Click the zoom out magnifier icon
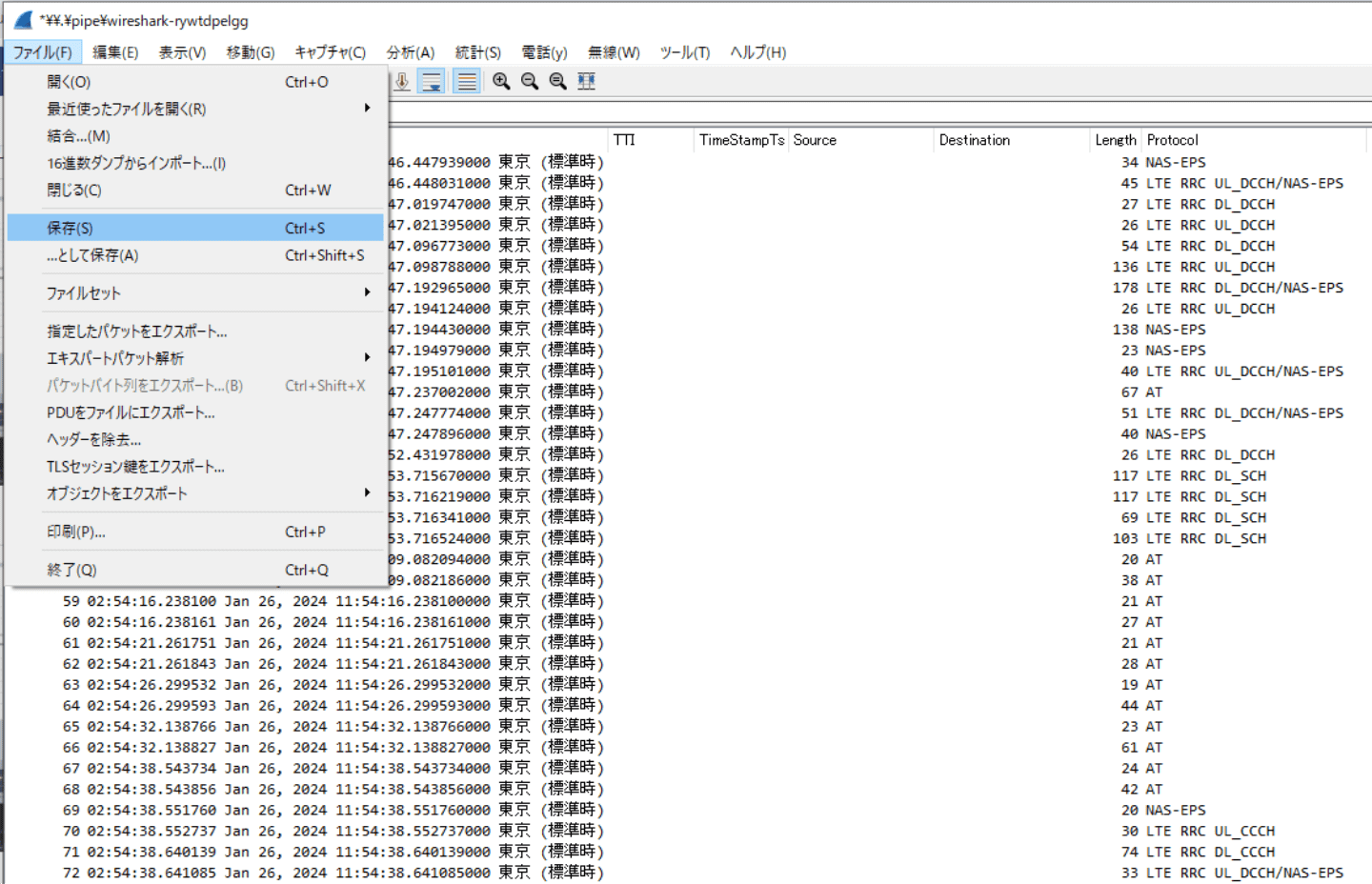Image resolution: width=1372 pixels, height=884 pixels. coord(530,82)
